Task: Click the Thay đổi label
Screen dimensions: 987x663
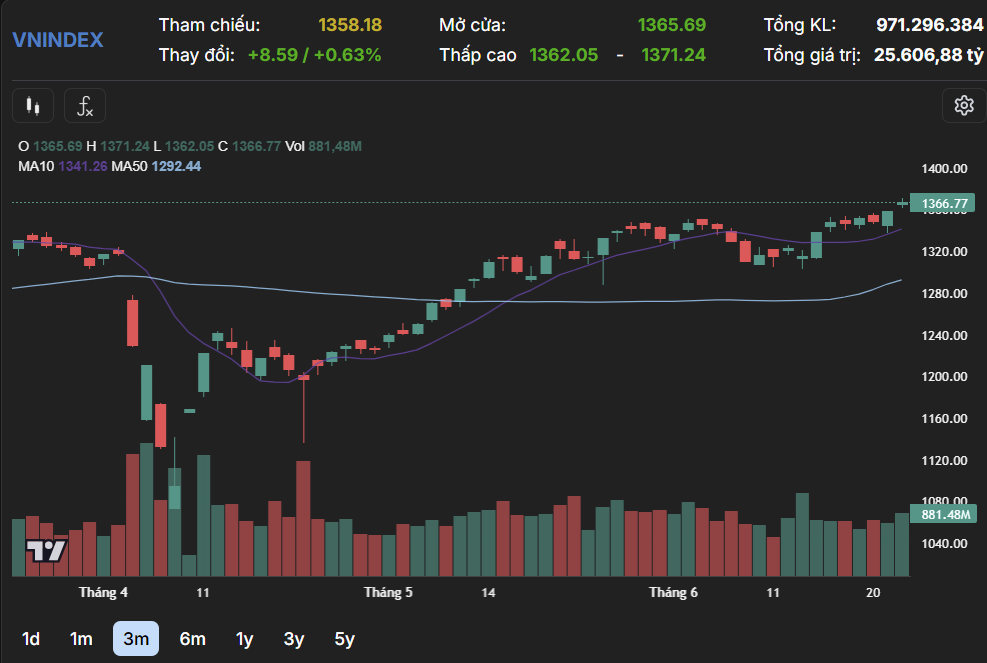Action: pyautogui.click(x=197, y=55)
